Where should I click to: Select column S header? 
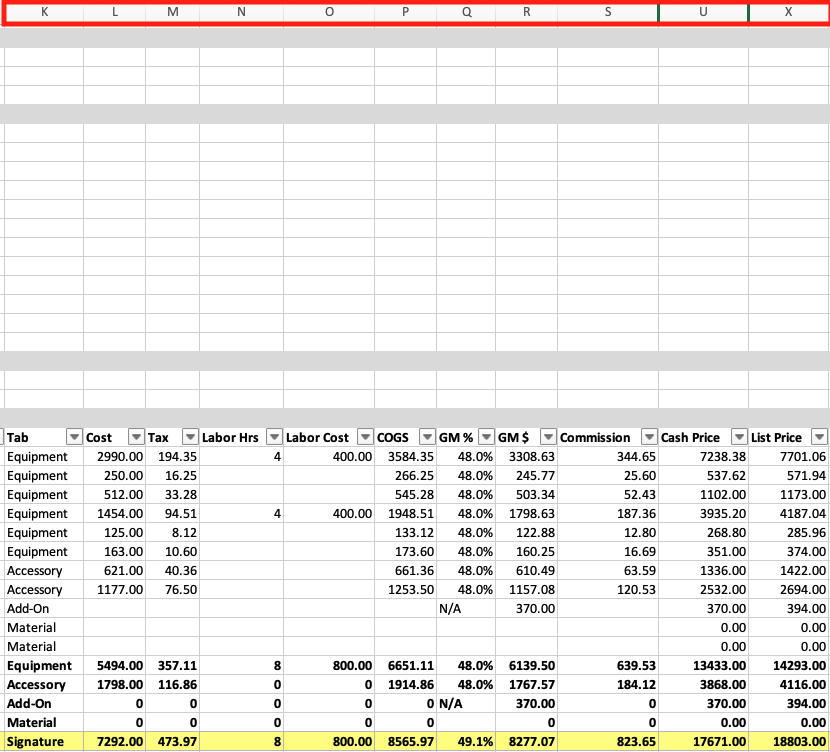608,12
